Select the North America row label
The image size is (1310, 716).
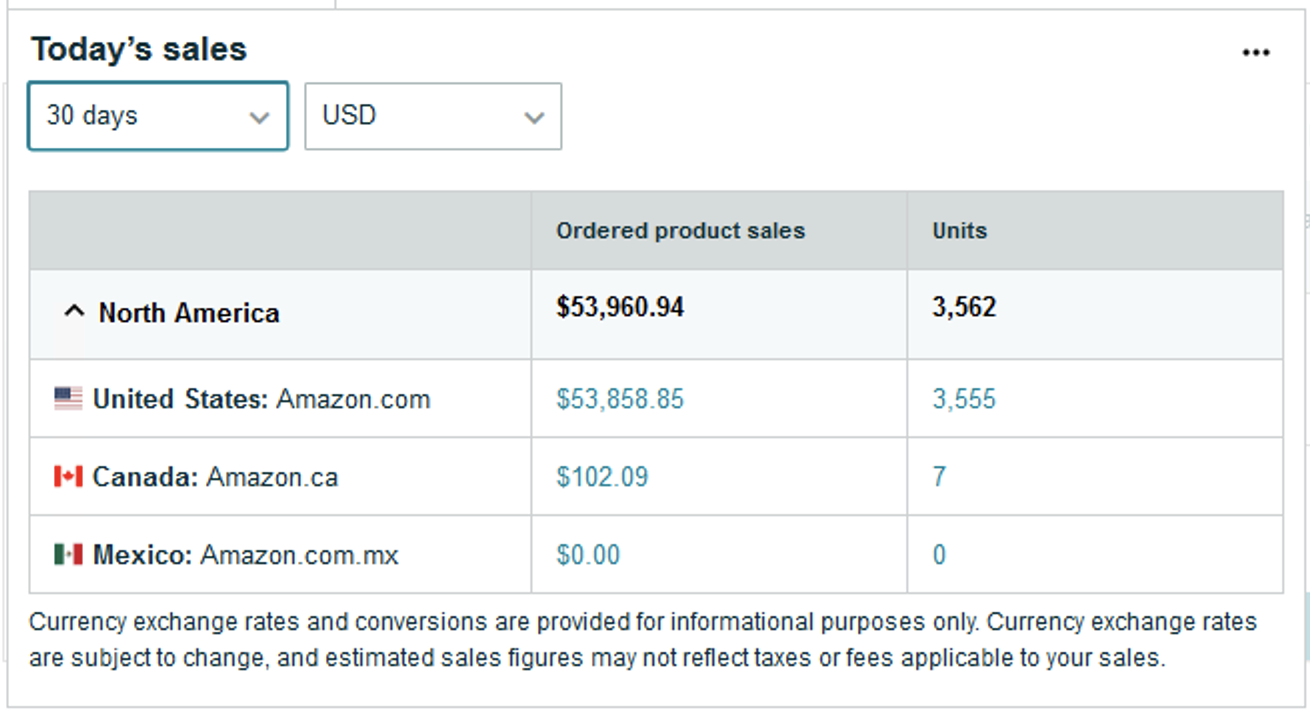[x=189, y=313]
